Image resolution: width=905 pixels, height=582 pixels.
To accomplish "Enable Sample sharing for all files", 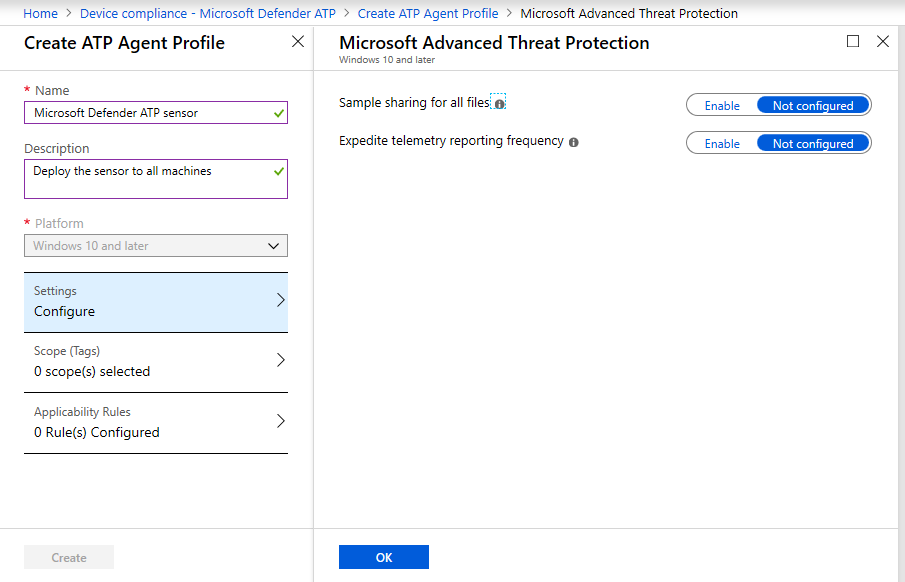I will click(722, 105).
